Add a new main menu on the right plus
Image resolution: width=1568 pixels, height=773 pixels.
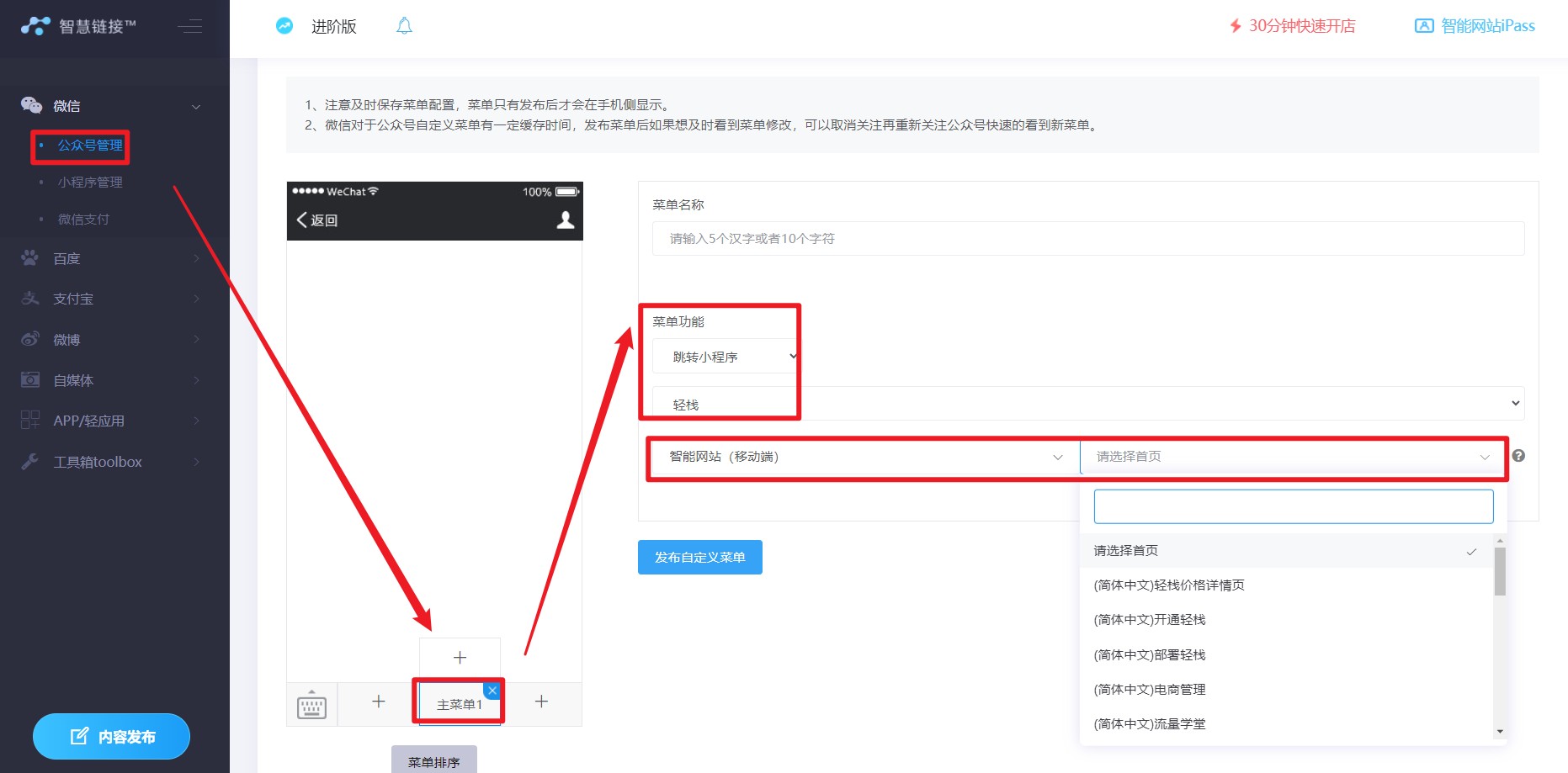[x=541, y=702]
